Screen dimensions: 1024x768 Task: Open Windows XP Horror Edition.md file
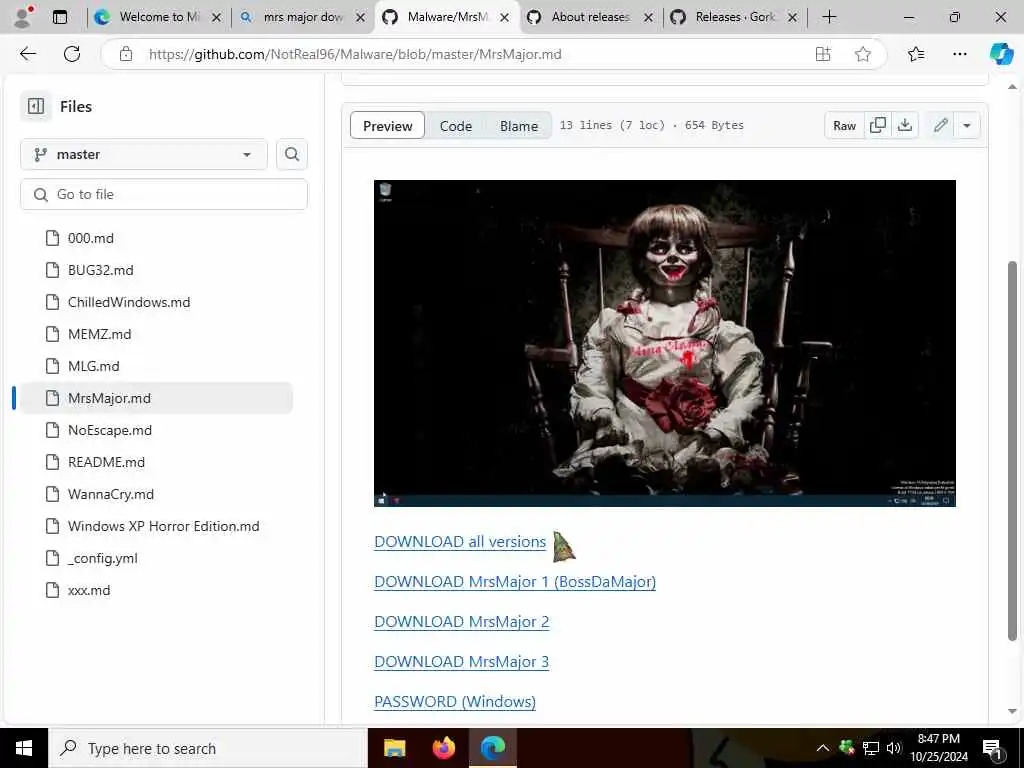pyautogui.click(x=163, y=526)
